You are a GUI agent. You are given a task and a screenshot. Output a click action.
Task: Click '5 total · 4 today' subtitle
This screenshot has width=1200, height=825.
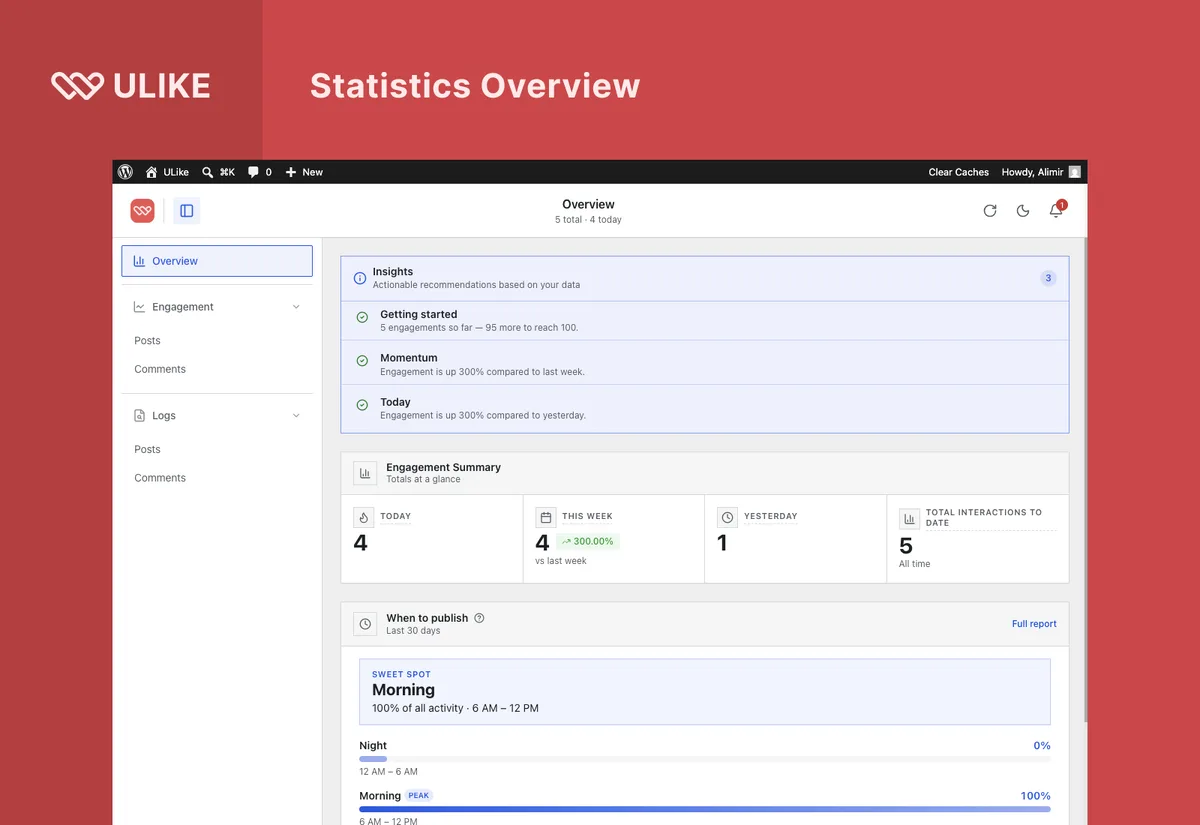coord(588,220)
